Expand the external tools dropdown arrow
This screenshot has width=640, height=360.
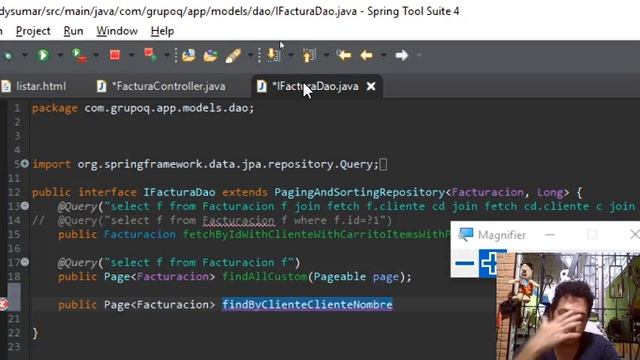pos(96,55)
